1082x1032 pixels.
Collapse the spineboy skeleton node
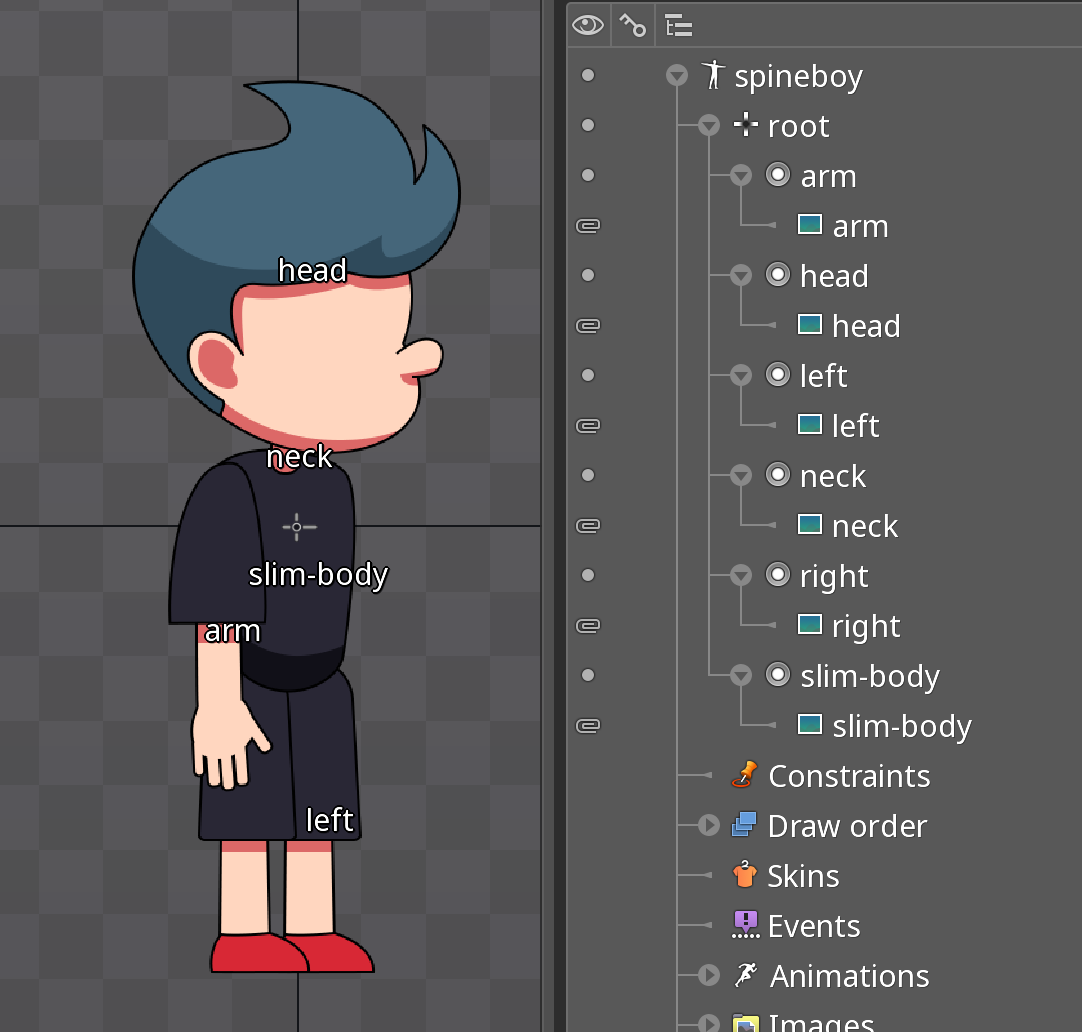(677, 75)
